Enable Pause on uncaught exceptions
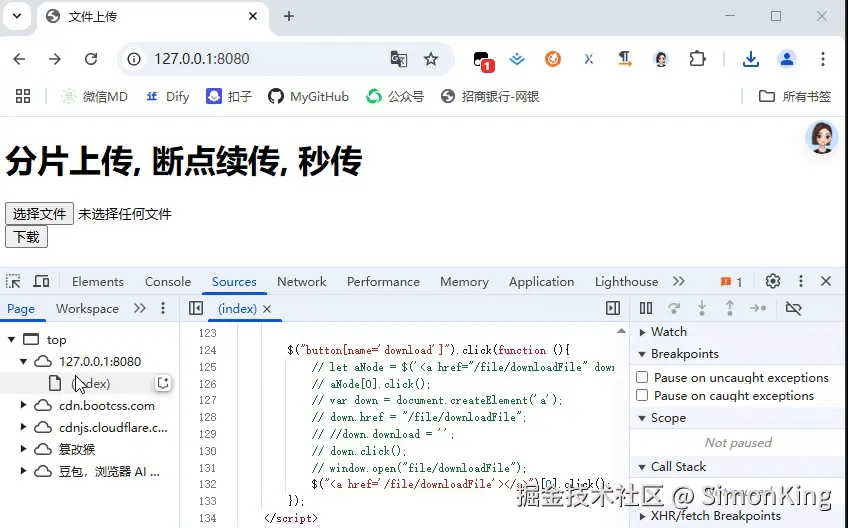Screen dimensions: 848x528 pyautogui.click(x=642, y=377)
